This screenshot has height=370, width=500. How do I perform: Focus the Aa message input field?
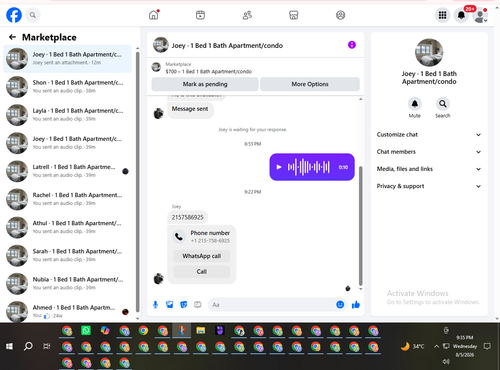272,305
